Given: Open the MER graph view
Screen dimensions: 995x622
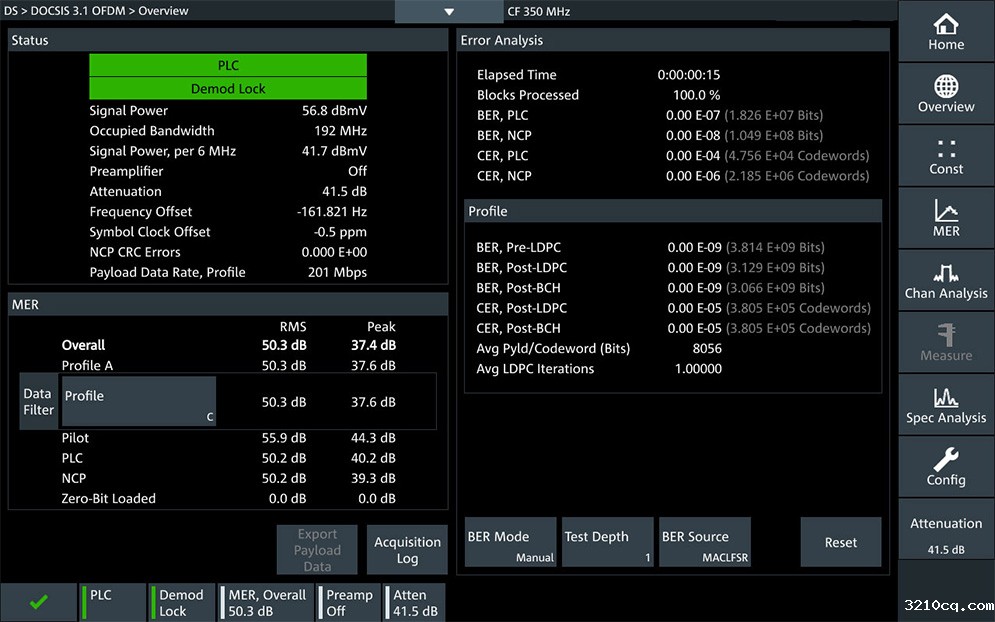Looking at the screenshot, I should click(945, 218).
